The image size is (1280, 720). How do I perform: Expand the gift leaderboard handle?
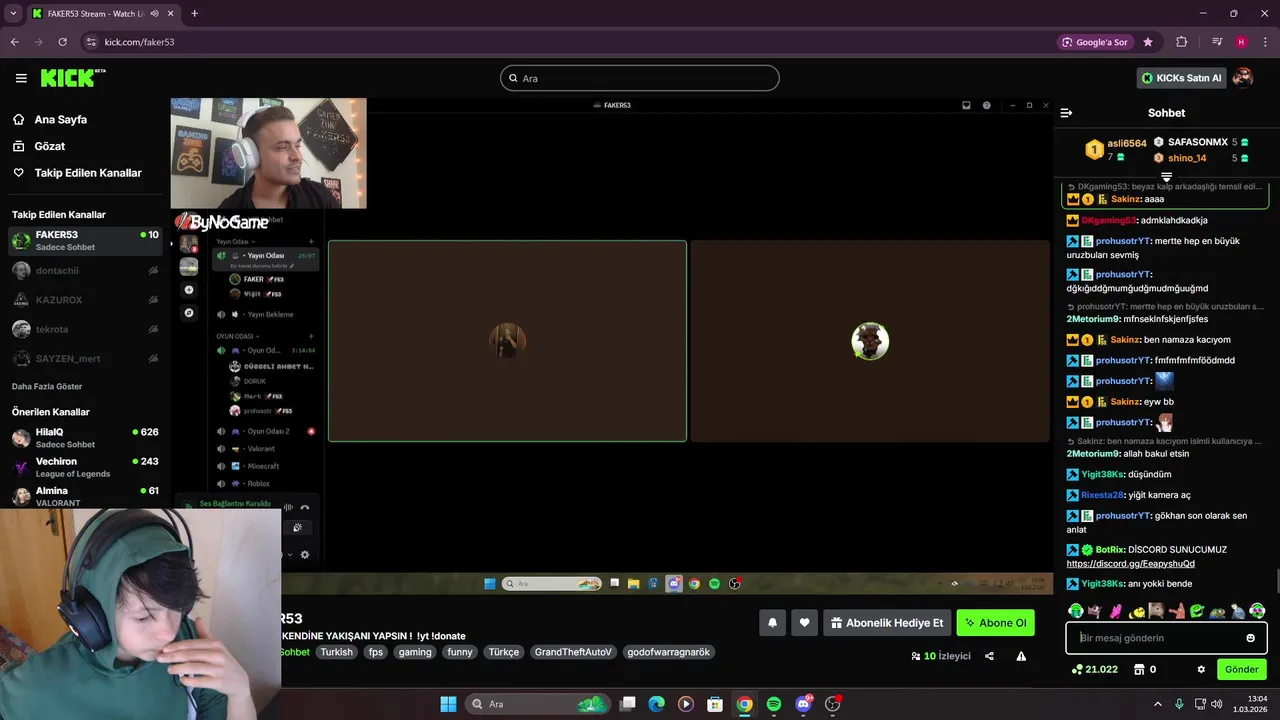coord(1166,177)
